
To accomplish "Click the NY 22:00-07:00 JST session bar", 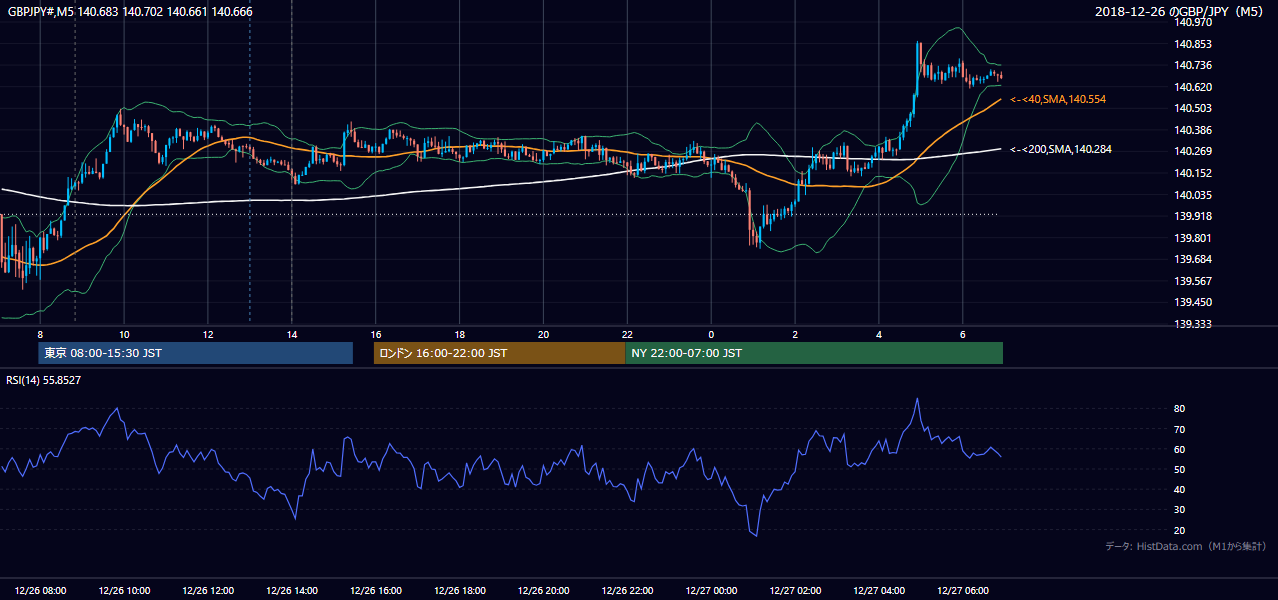I will [814, 353].
